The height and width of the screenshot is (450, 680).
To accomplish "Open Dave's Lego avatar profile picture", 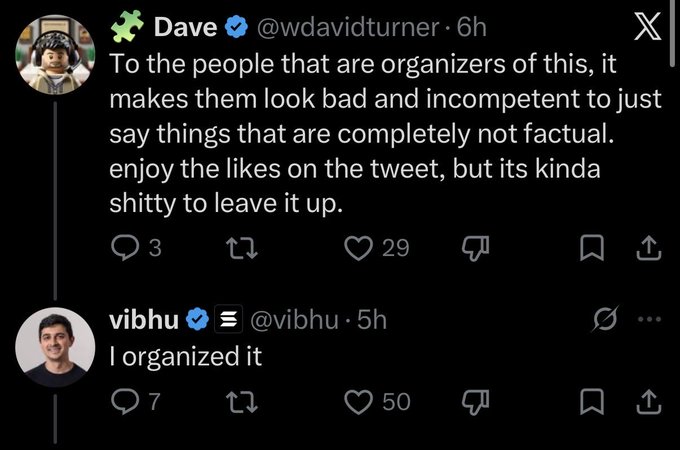I will [x=55, y=55].
